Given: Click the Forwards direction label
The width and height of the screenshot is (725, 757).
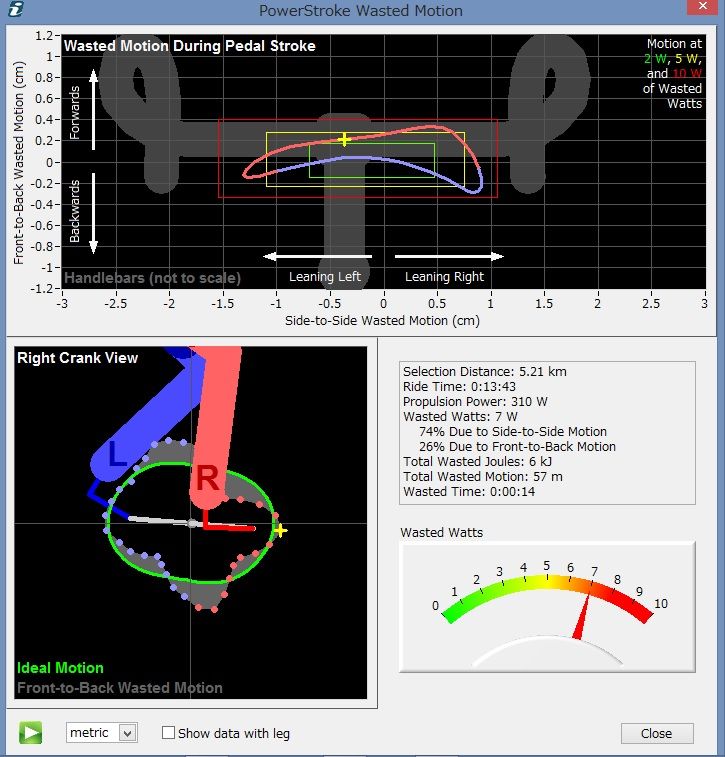Looking at the screenshot, I should (x=74, y=113).
